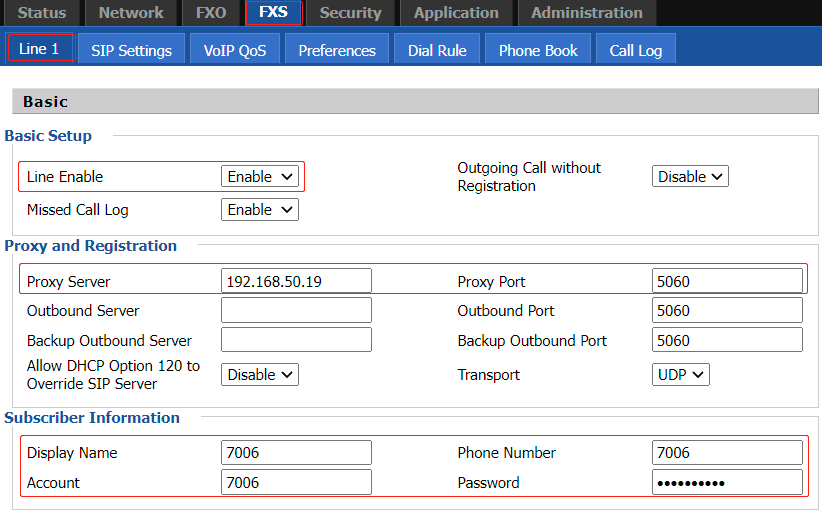
Task: Click the Proxy Server address field
Action: coord(296,281)
